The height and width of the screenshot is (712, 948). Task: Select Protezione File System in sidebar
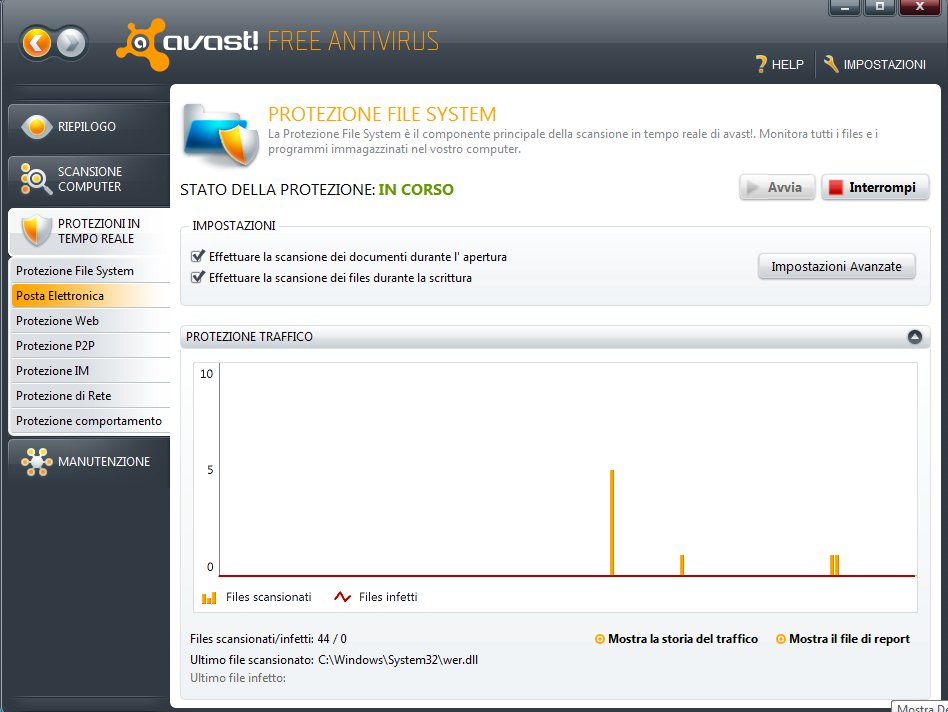coord(91,271)
